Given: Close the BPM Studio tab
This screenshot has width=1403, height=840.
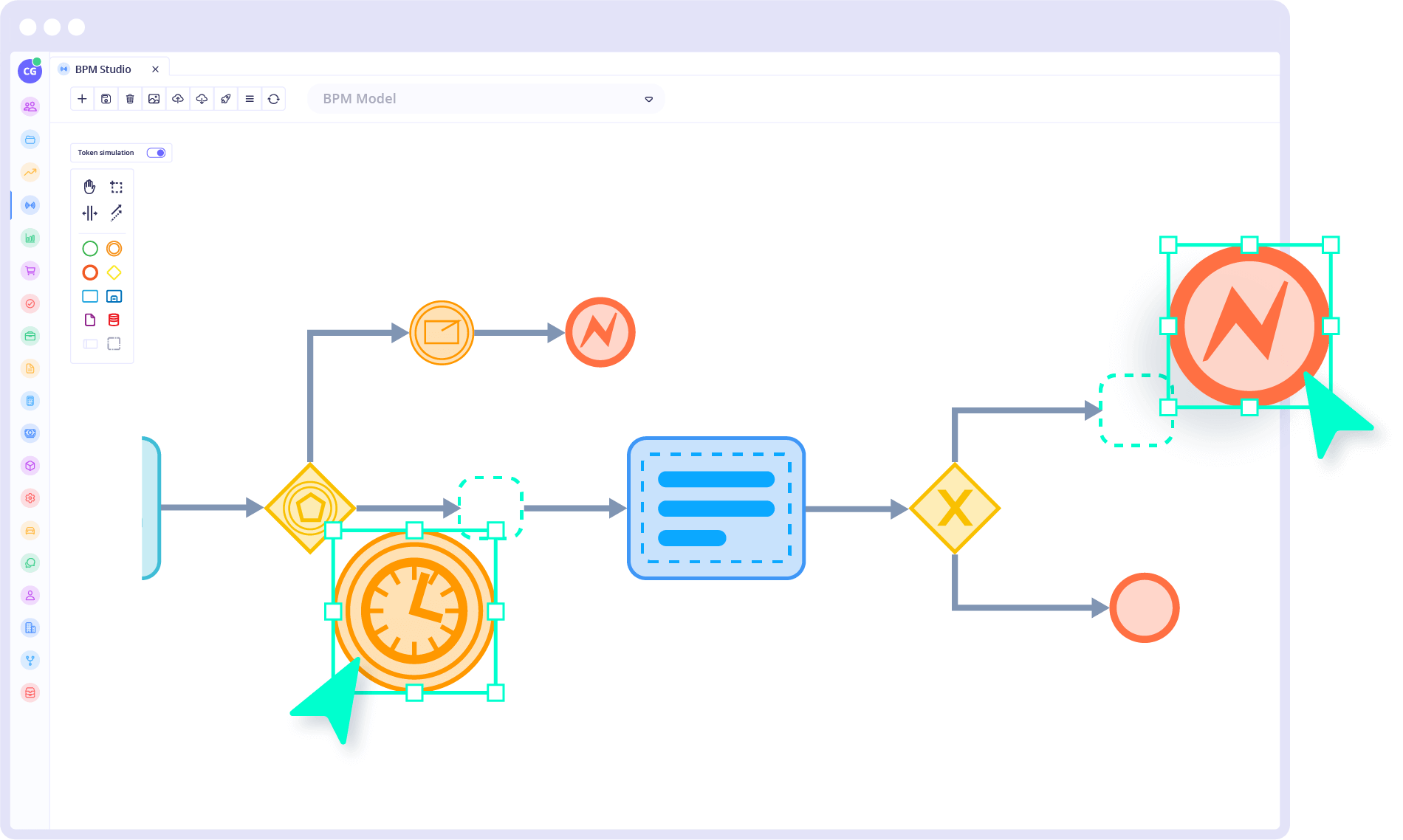Looking at the screenshot, I should click(155, 69).
